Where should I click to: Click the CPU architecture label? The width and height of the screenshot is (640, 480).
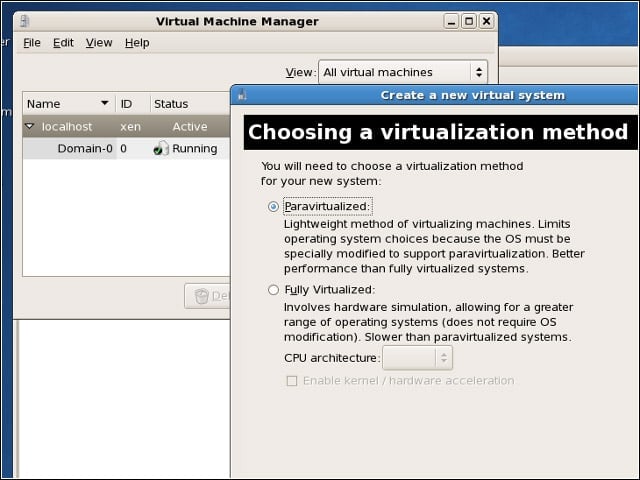(332, 358)
